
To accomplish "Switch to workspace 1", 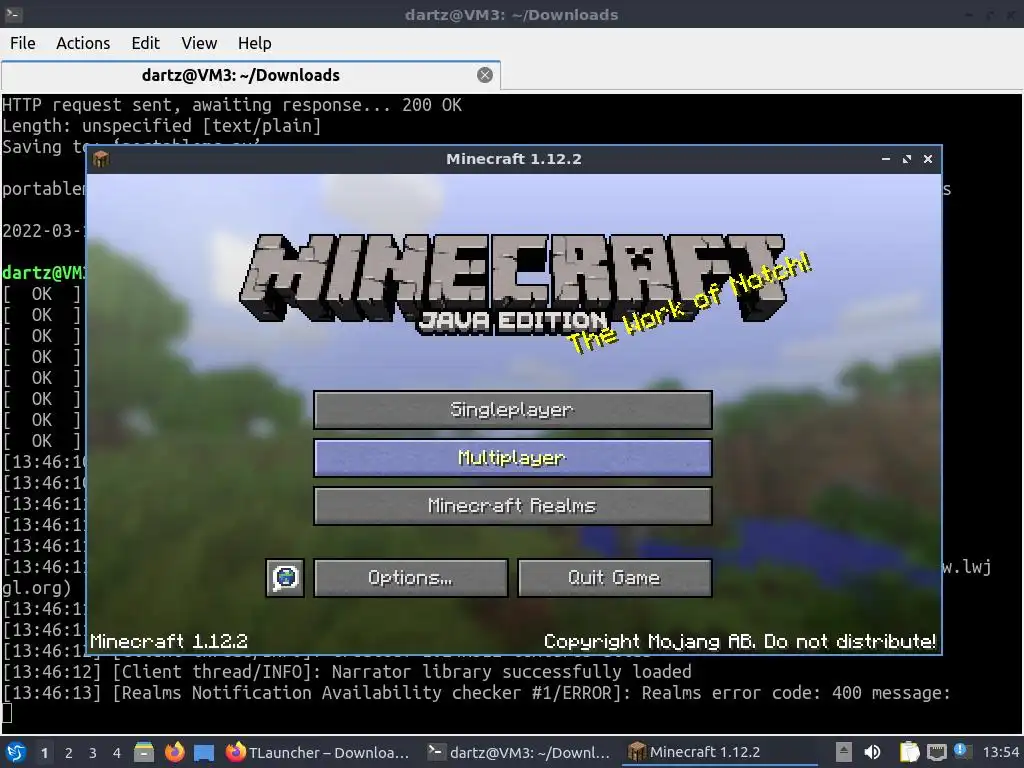I will point(44,753).
